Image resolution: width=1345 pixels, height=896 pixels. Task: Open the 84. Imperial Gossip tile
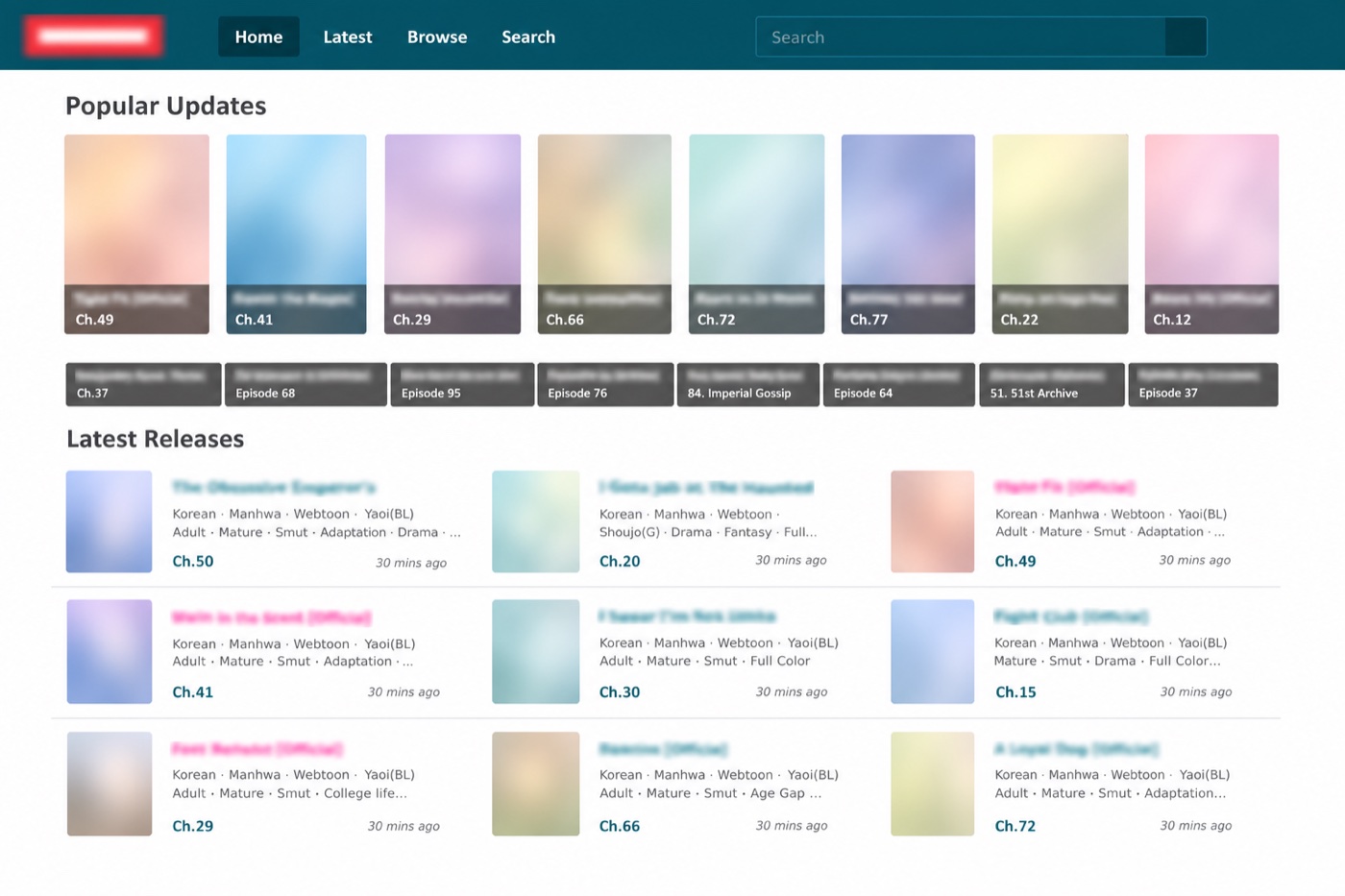[748, 384]
